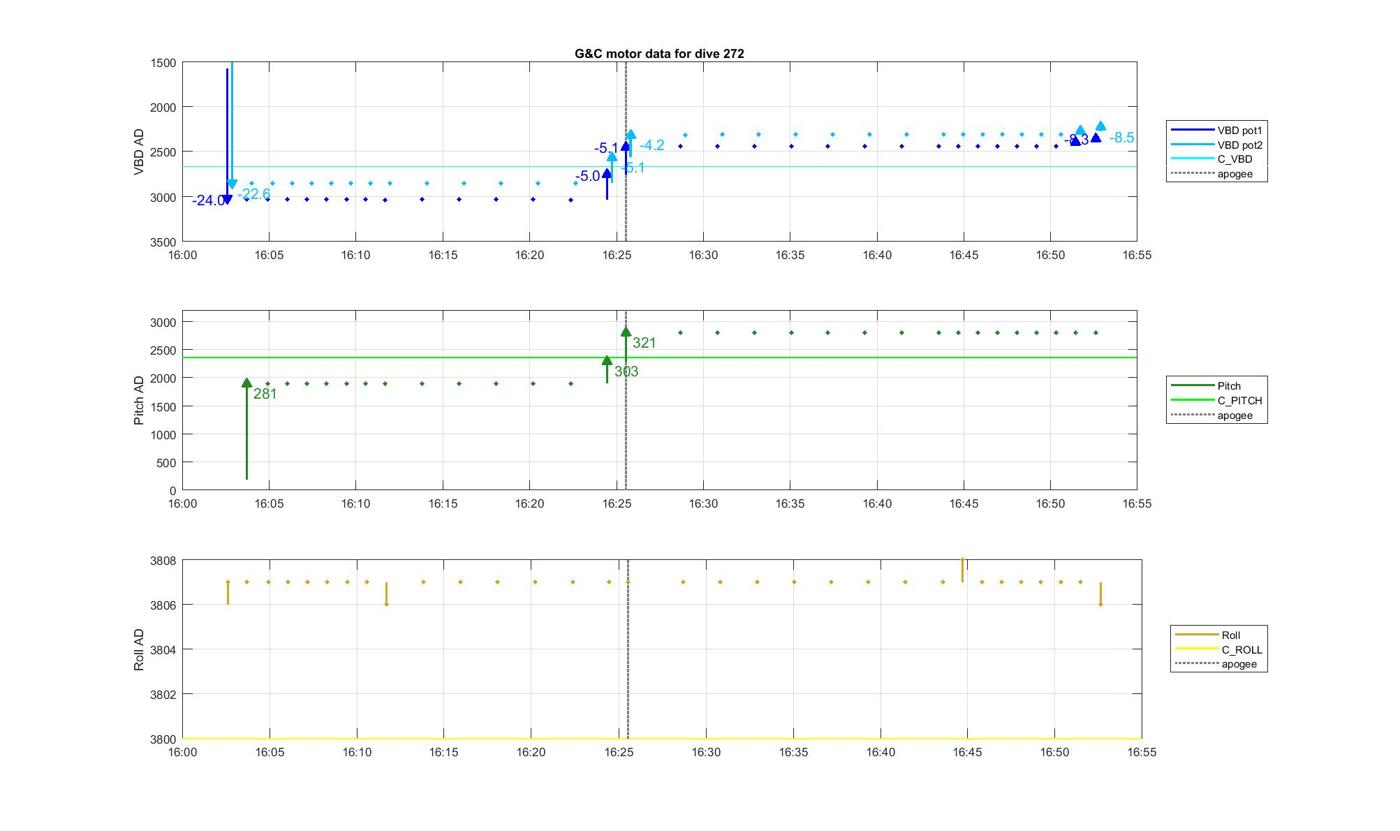Click the "16:55" time tick under the Roll plot

click(x=1142, y=752)
